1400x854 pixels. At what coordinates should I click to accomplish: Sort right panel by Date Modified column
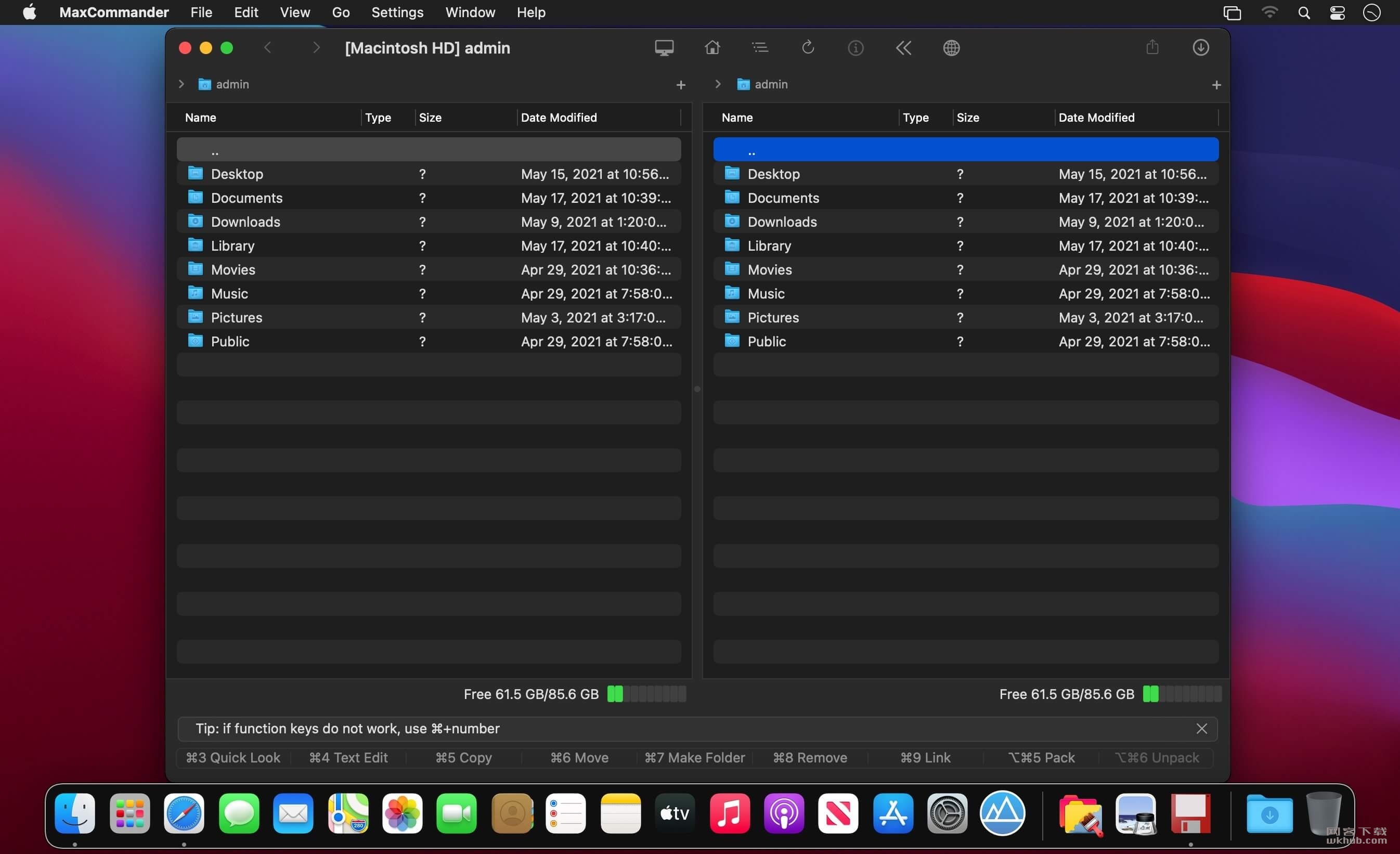coord(1096,118)
